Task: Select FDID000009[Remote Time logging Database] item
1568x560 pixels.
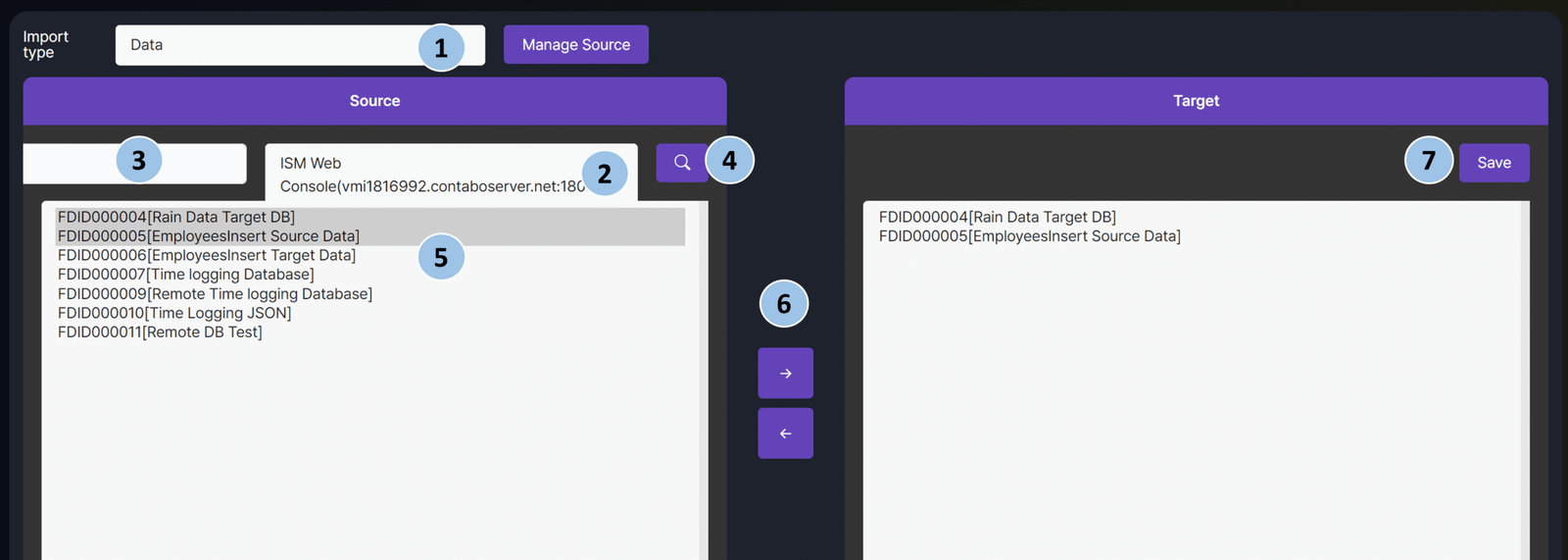Action: [215, 294]
